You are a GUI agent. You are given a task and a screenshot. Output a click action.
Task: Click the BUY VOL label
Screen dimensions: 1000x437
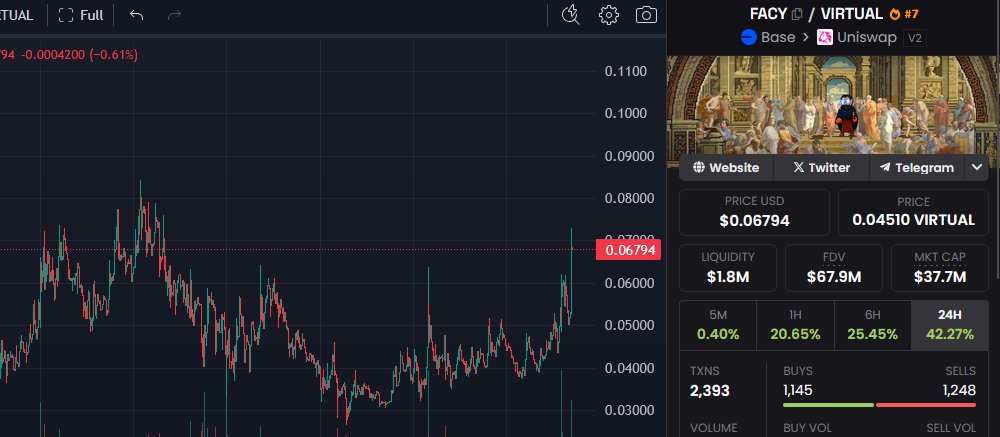point(808,428)
